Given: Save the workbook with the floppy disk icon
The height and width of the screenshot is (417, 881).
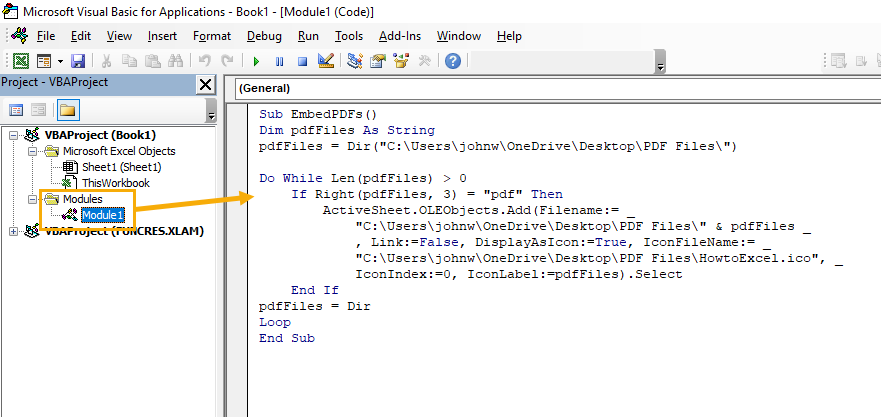Looking at the screenshot, I should tap(78, 61).
